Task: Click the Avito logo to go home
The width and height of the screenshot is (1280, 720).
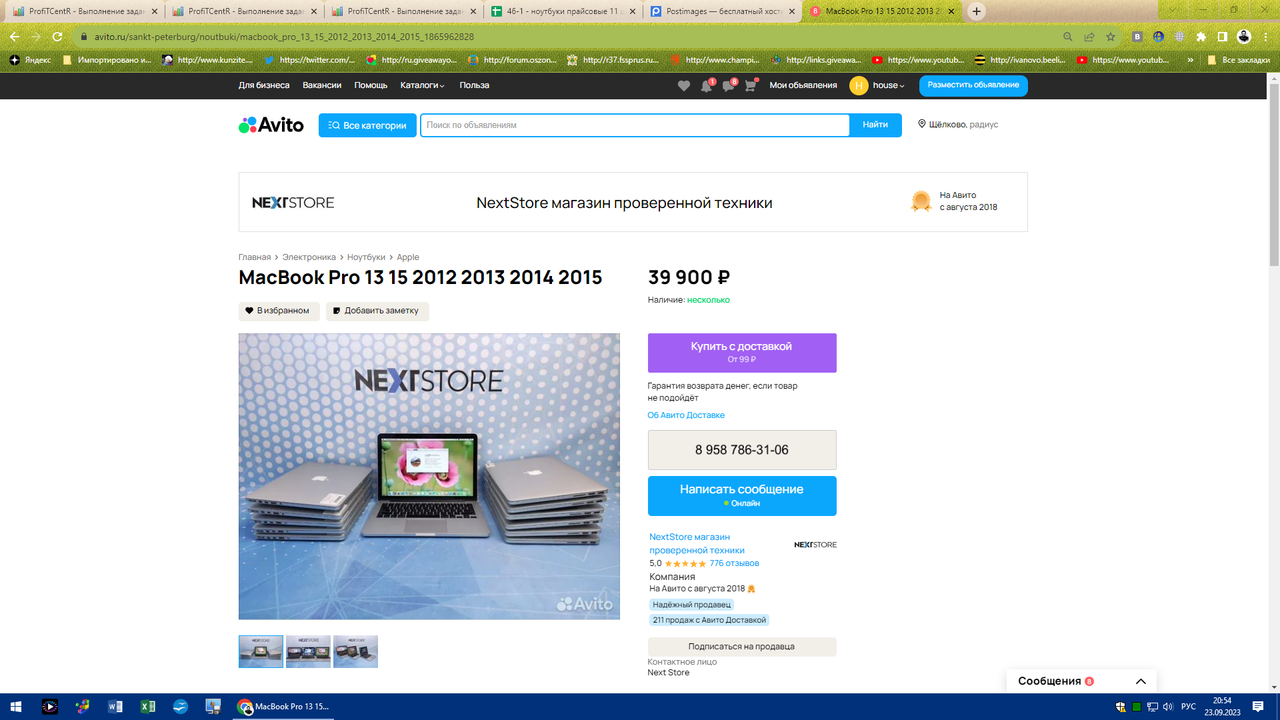Action: coord(271,124)
